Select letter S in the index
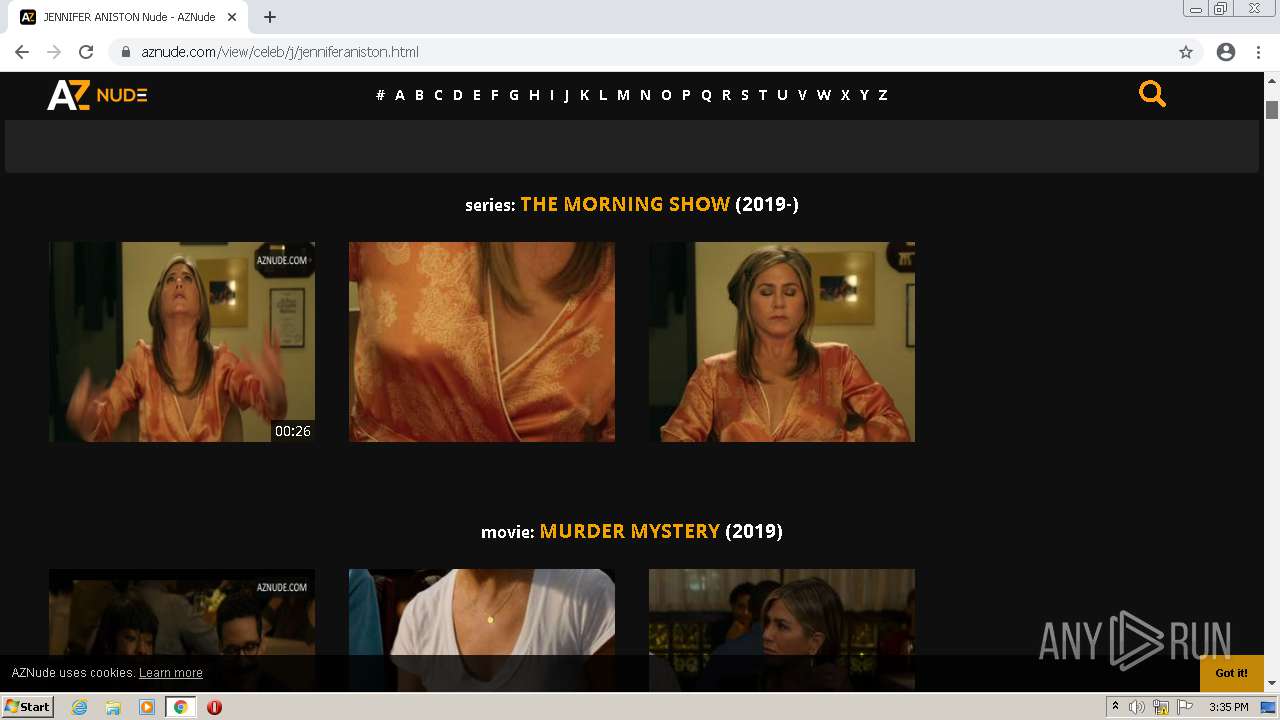 point(745,95)
